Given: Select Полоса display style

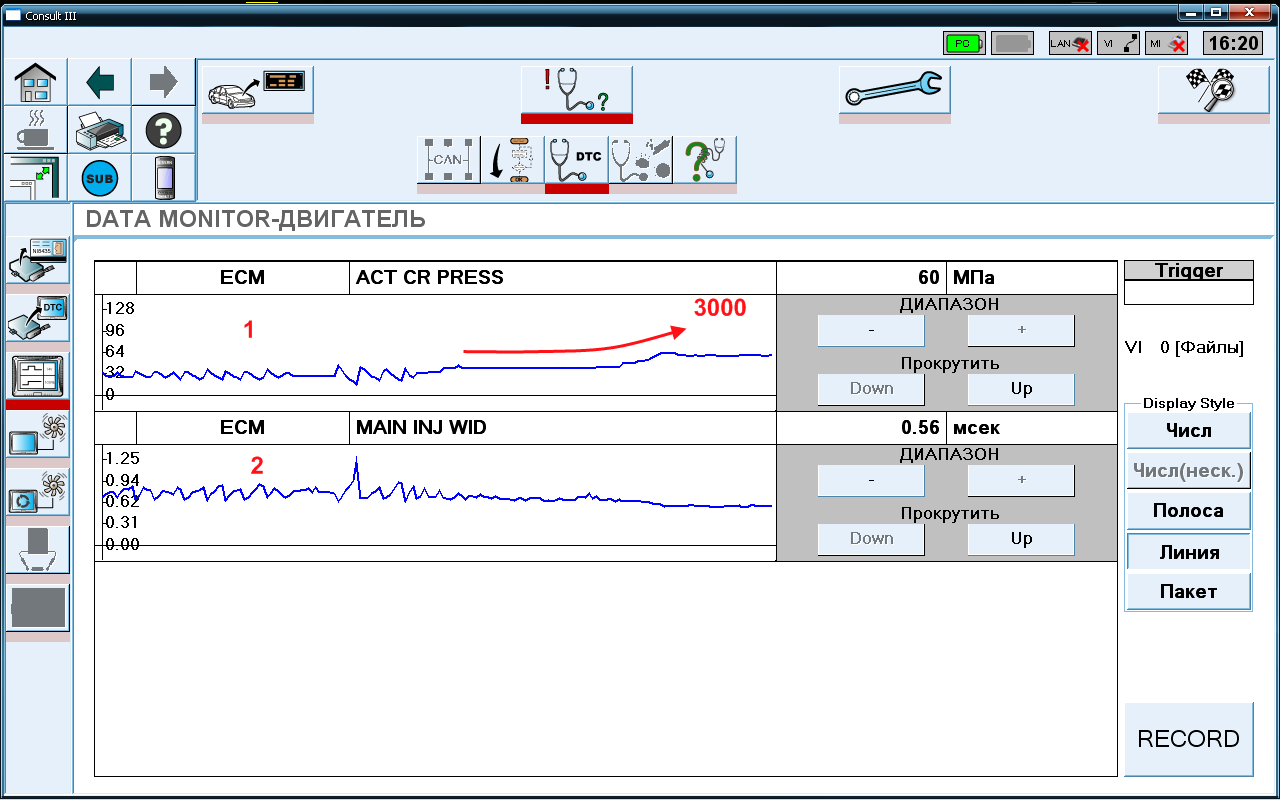Looking at the screenshot, I should coord(1188,511).
